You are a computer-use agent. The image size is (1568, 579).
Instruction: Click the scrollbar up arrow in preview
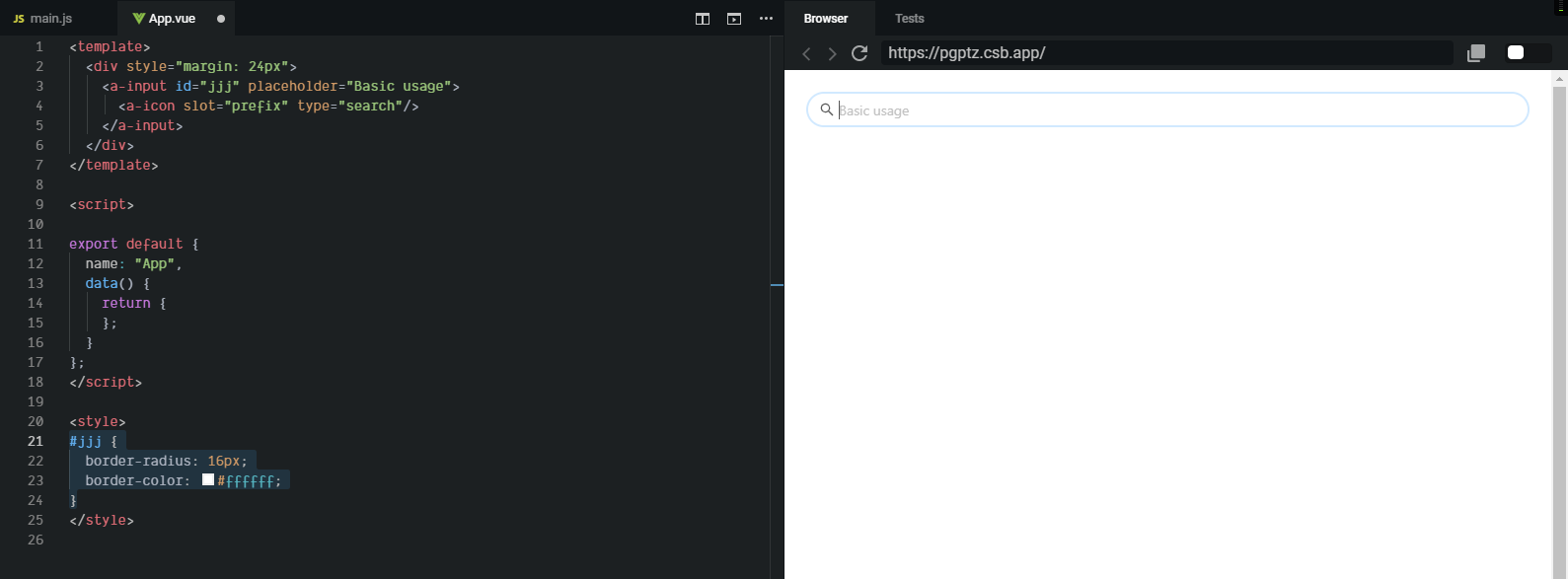(x=1560, y=78)
